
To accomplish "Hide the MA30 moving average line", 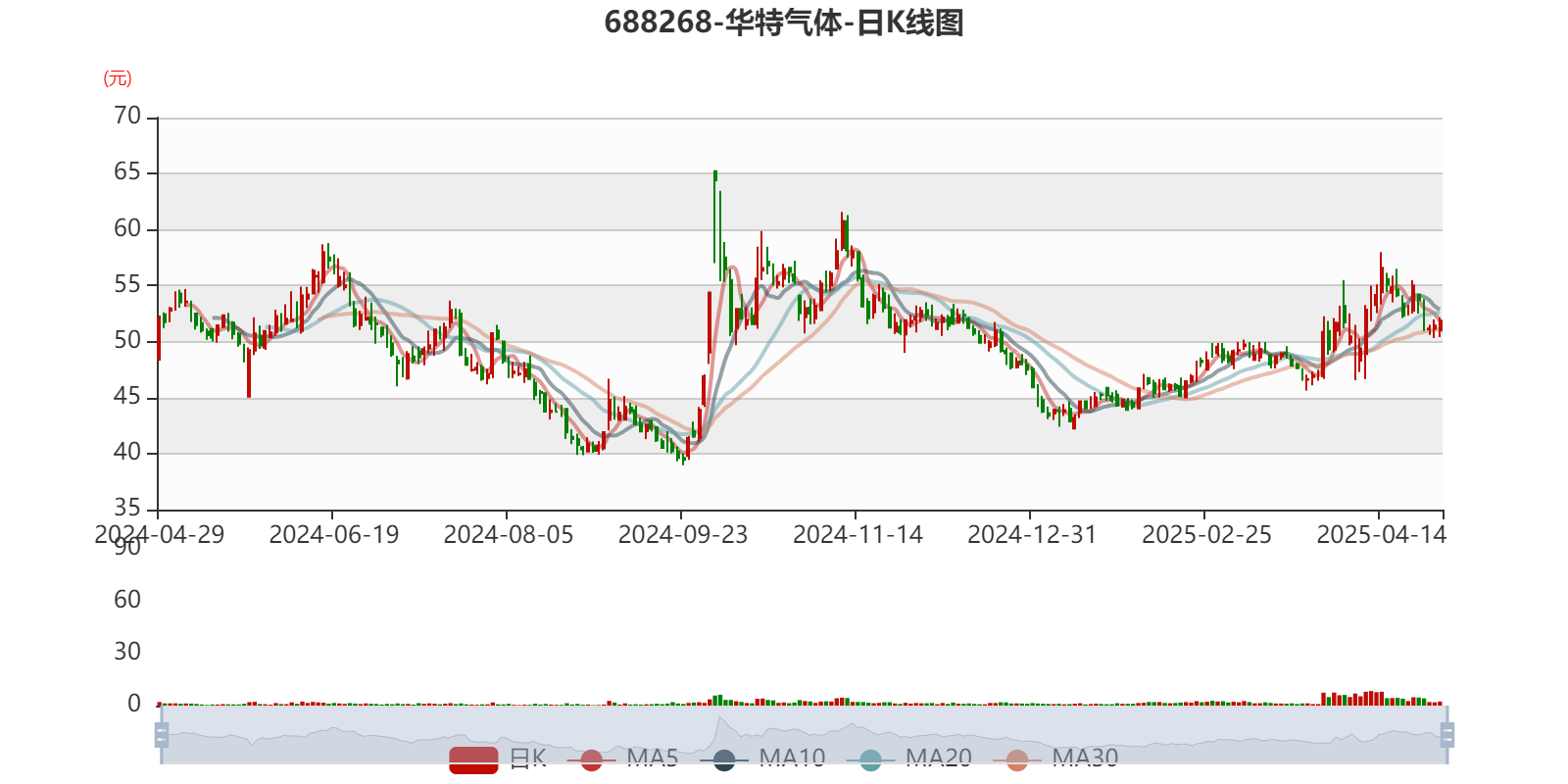I will tap(1055, 759).
